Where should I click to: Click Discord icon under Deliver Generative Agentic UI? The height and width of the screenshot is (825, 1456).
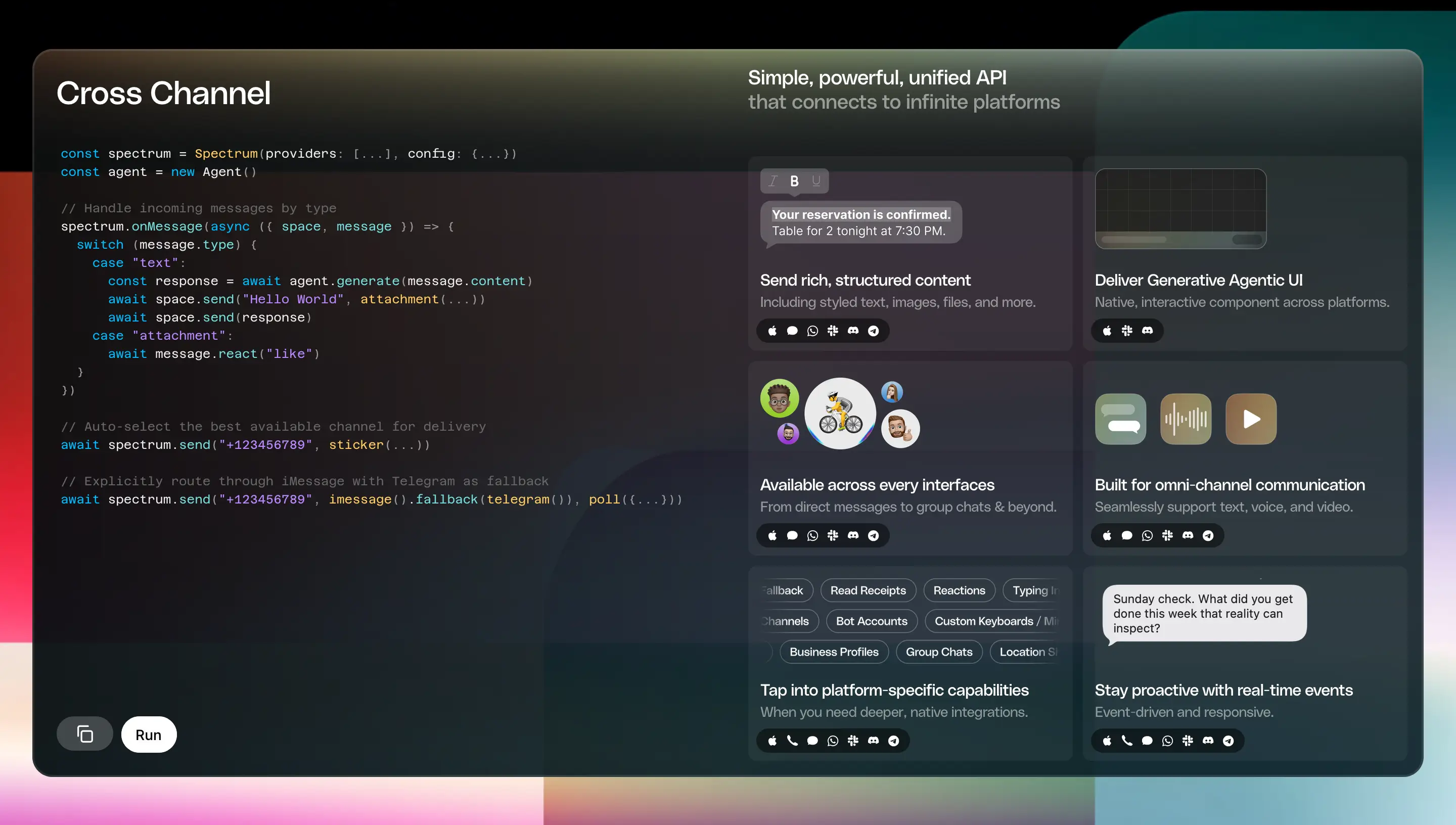[1147, 330]
